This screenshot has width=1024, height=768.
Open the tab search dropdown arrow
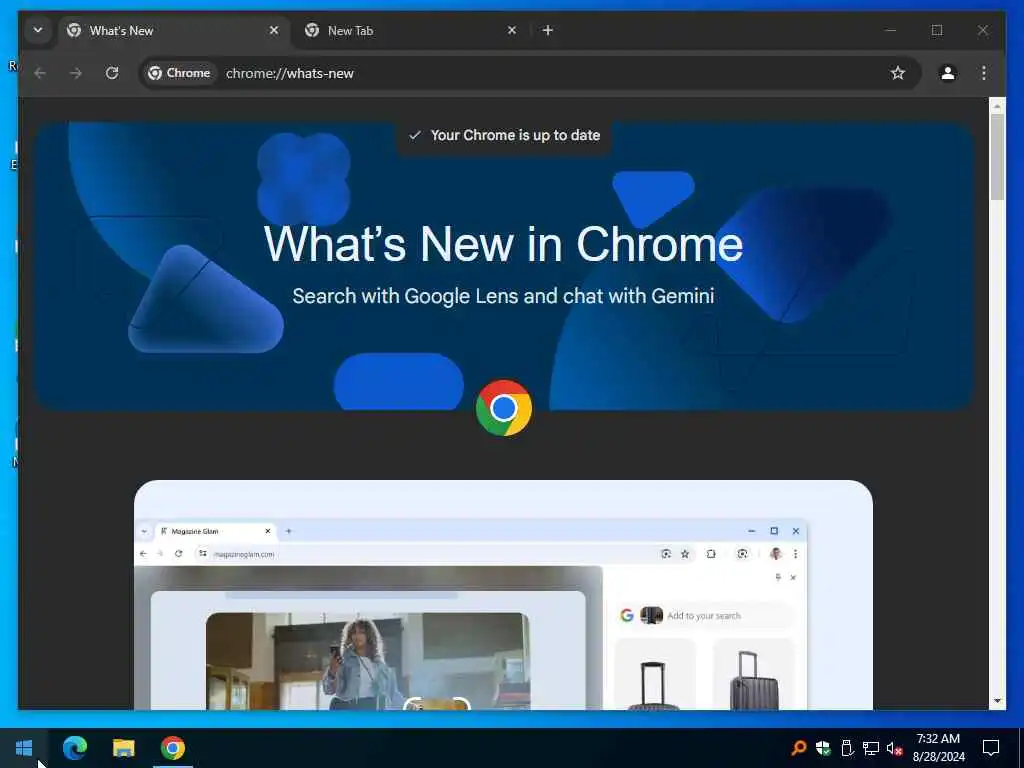[x=38, y=30]
